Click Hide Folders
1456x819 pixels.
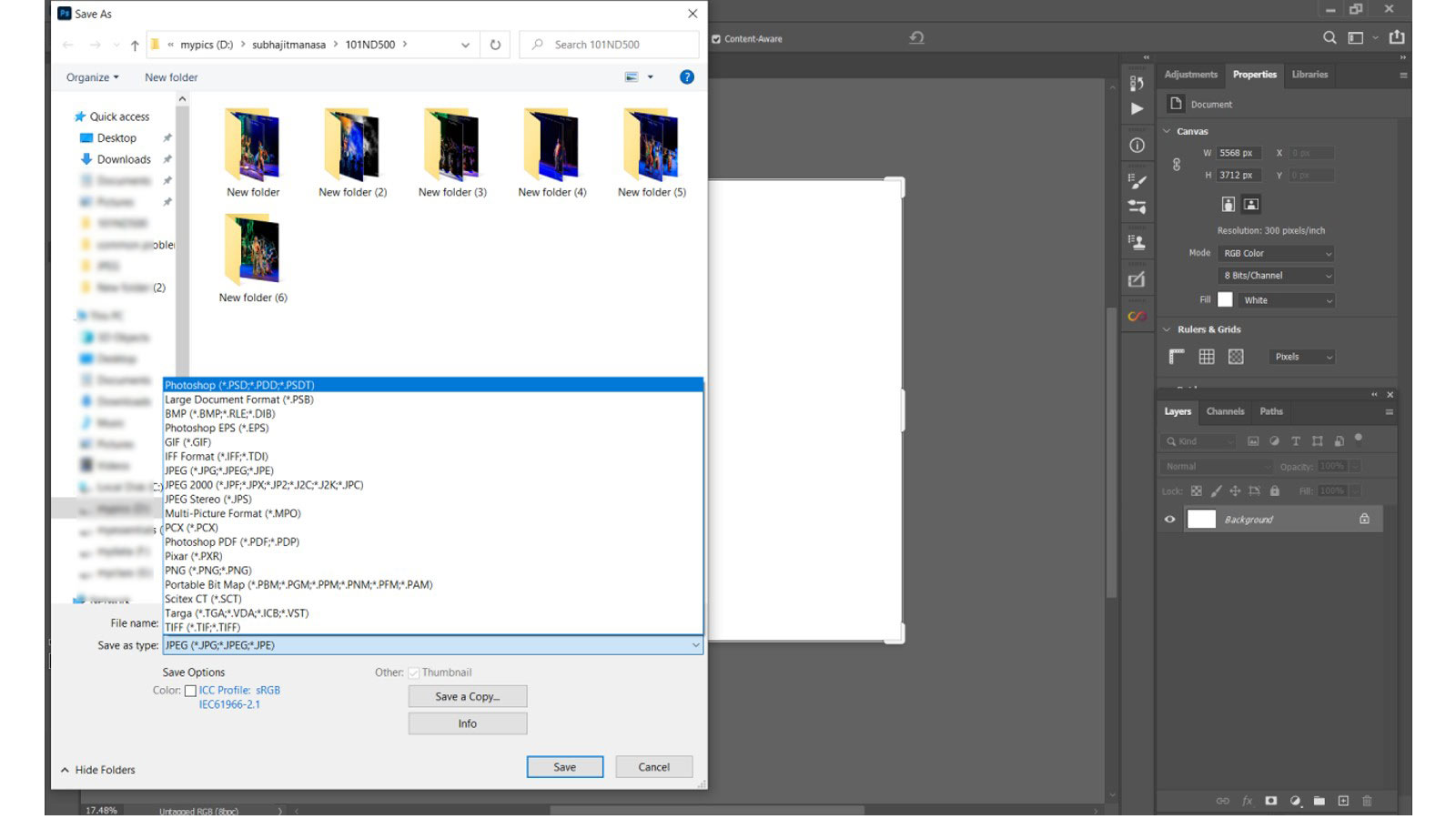coord(97,770)
